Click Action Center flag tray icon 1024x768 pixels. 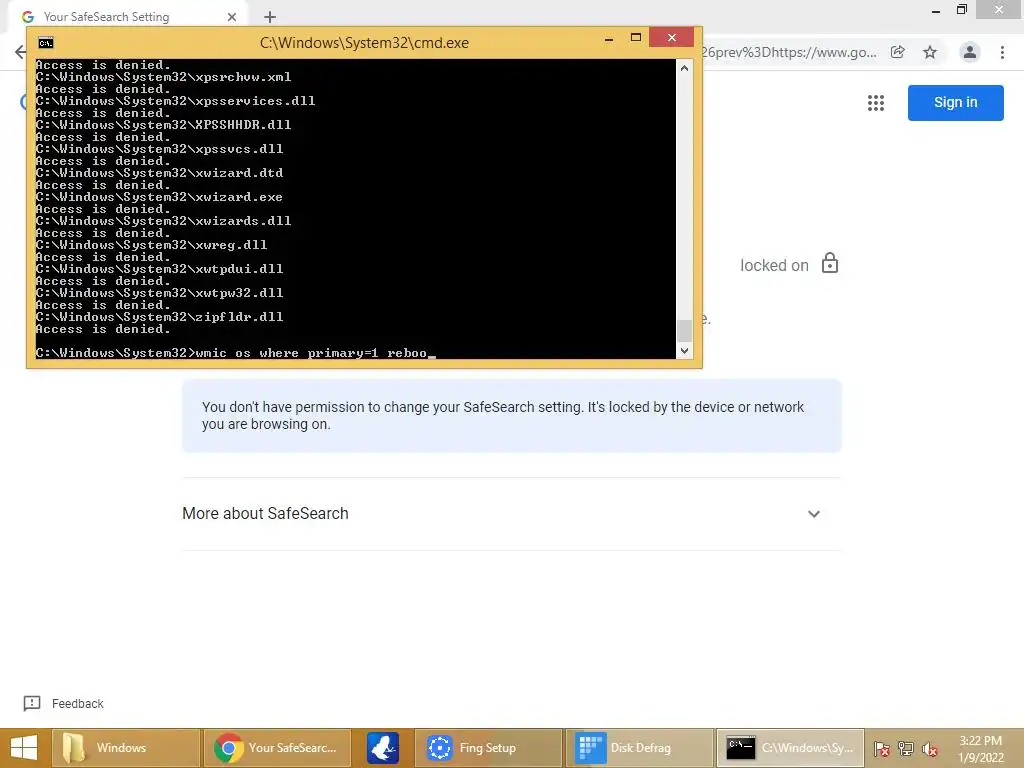pyautogui.click(x=882, y=748)
